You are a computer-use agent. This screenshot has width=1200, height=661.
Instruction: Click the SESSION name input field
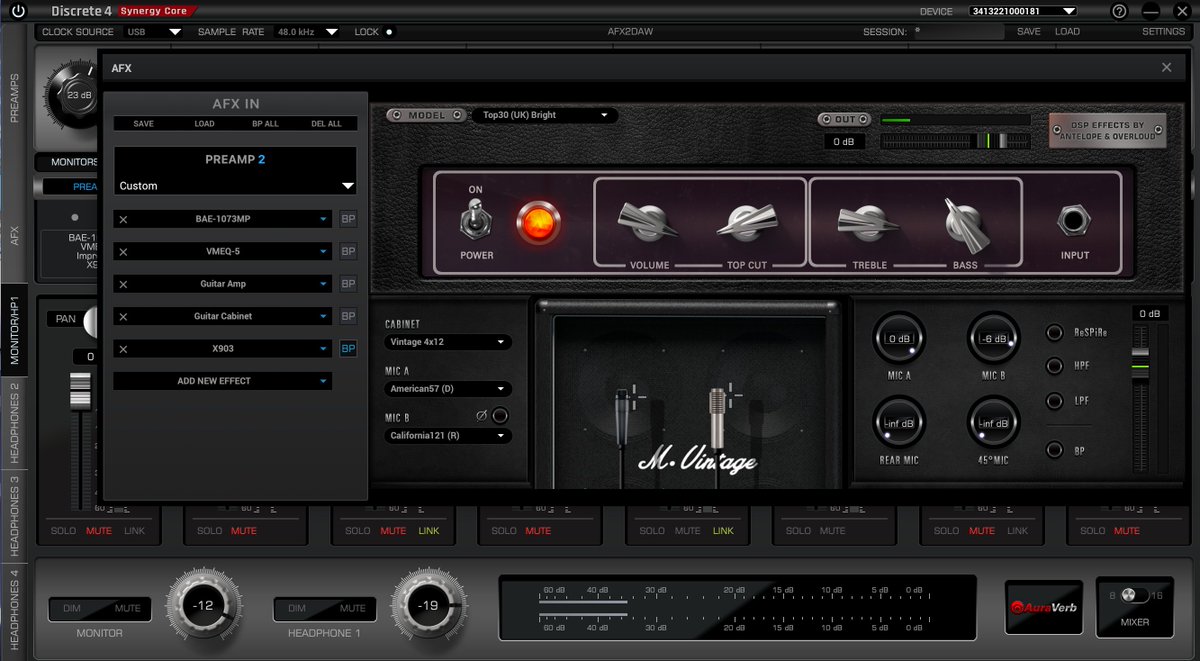click(x=957, y=32)
